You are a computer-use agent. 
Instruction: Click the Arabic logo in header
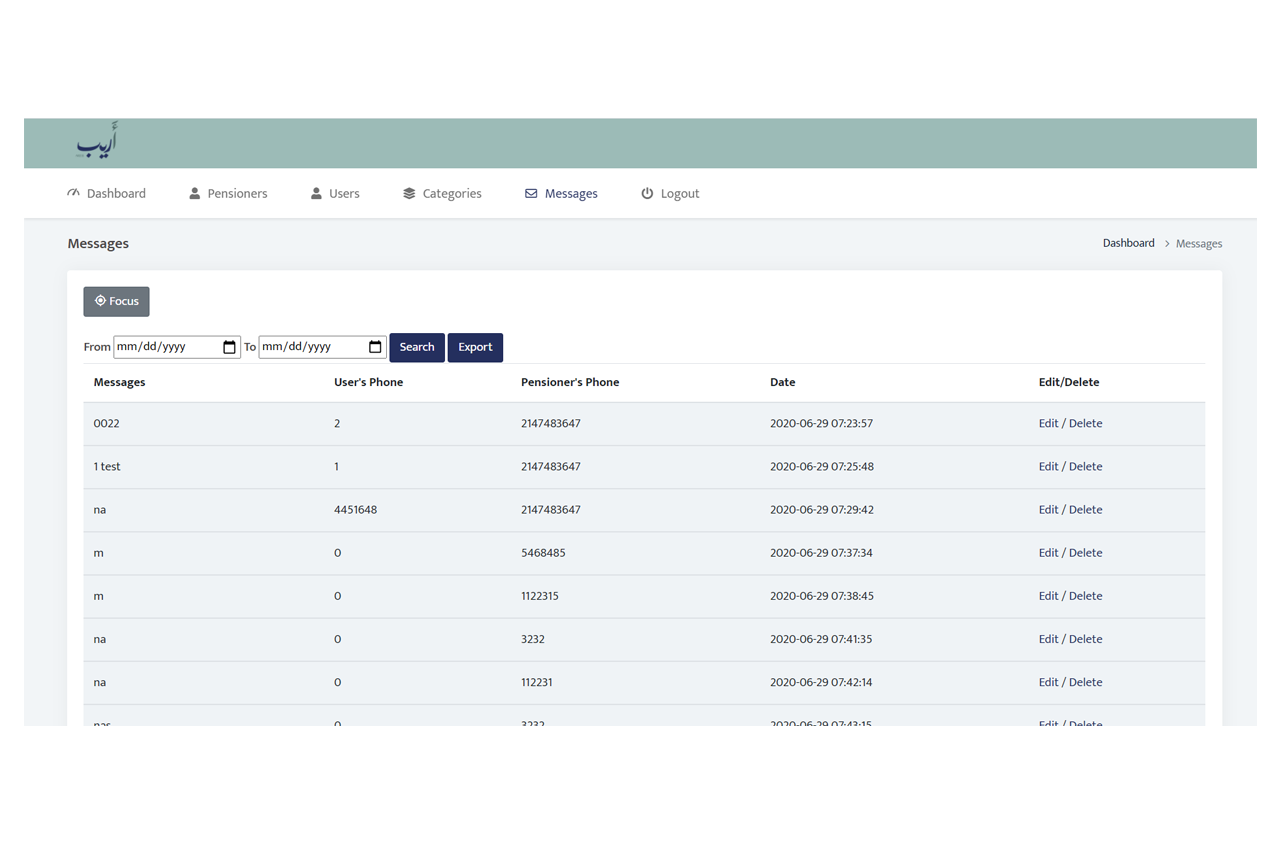pyautogui.click(x=97, y=142)
